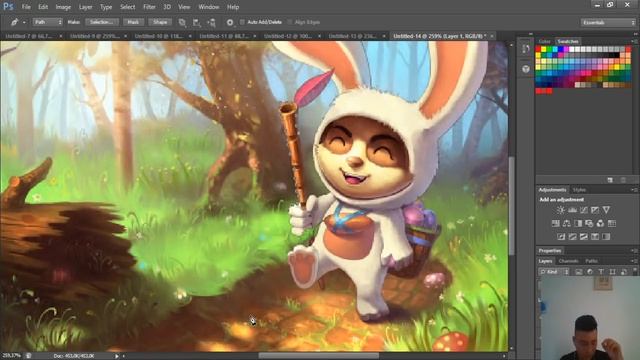Open the Properties panel flyout menu
This screenshot has height=360, width=640.
click(634, 251)
